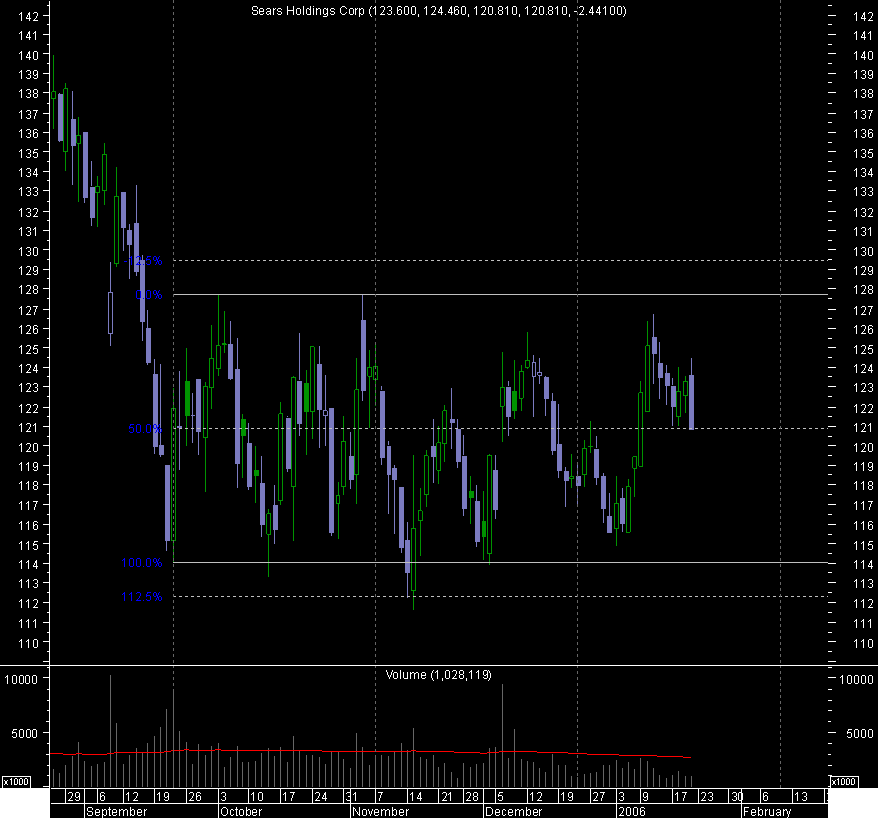Click the right x1000 volume scale box

(x=843, y=782)
